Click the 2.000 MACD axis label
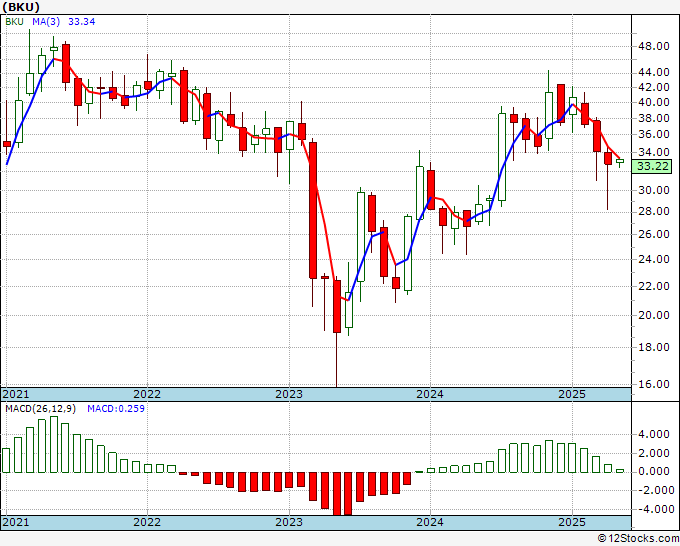680x546 pixels. click(656, 453)
